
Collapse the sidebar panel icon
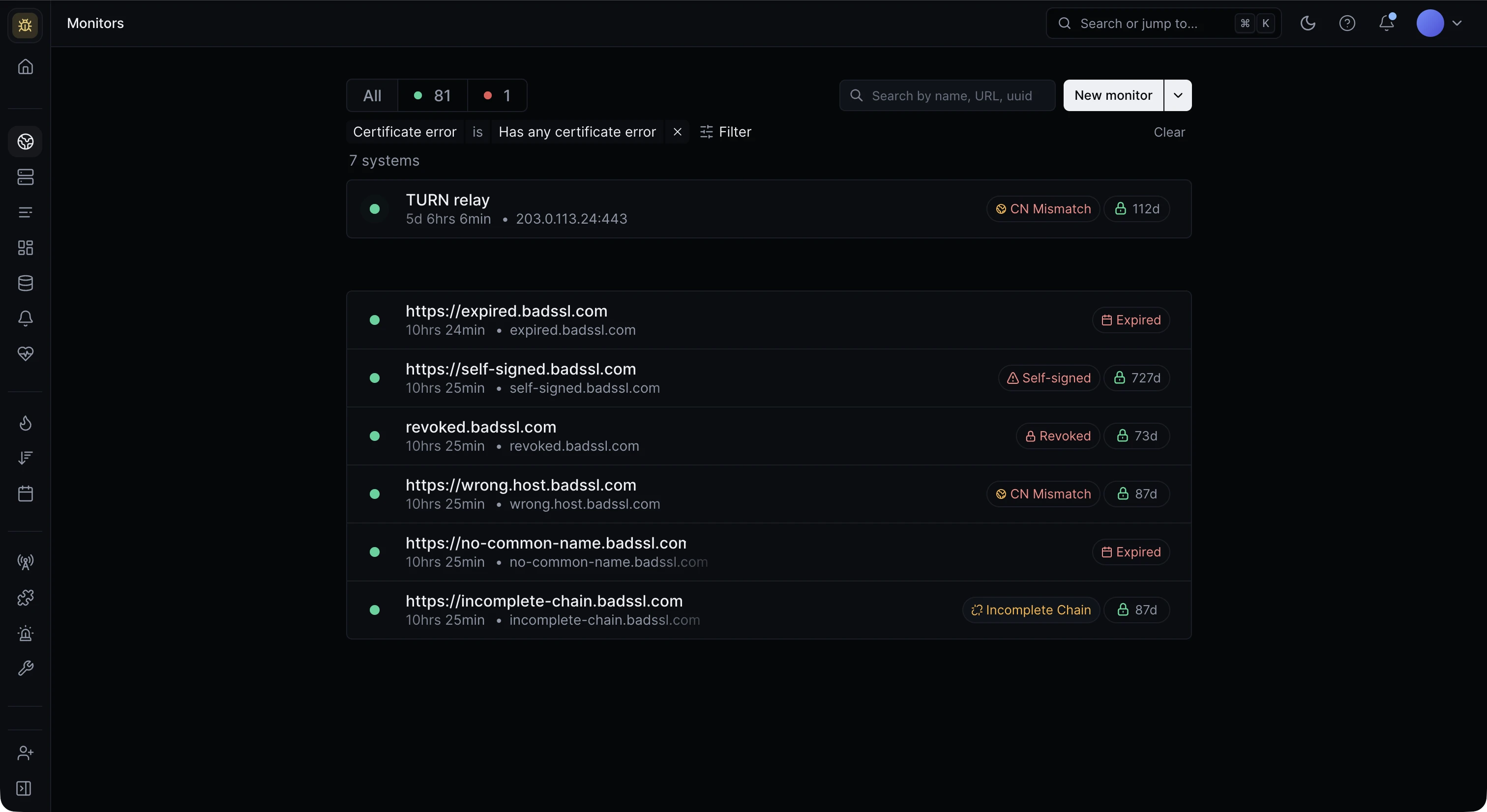24,788
